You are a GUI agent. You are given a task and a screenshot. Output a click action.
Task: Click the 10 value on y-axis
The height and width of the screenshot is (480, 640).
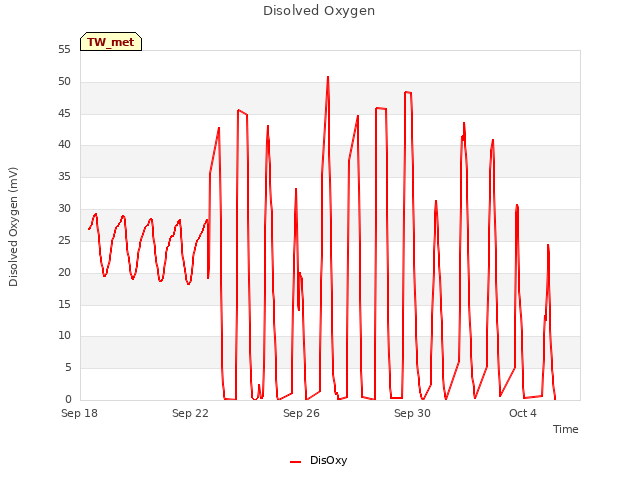tap(64, 336)
